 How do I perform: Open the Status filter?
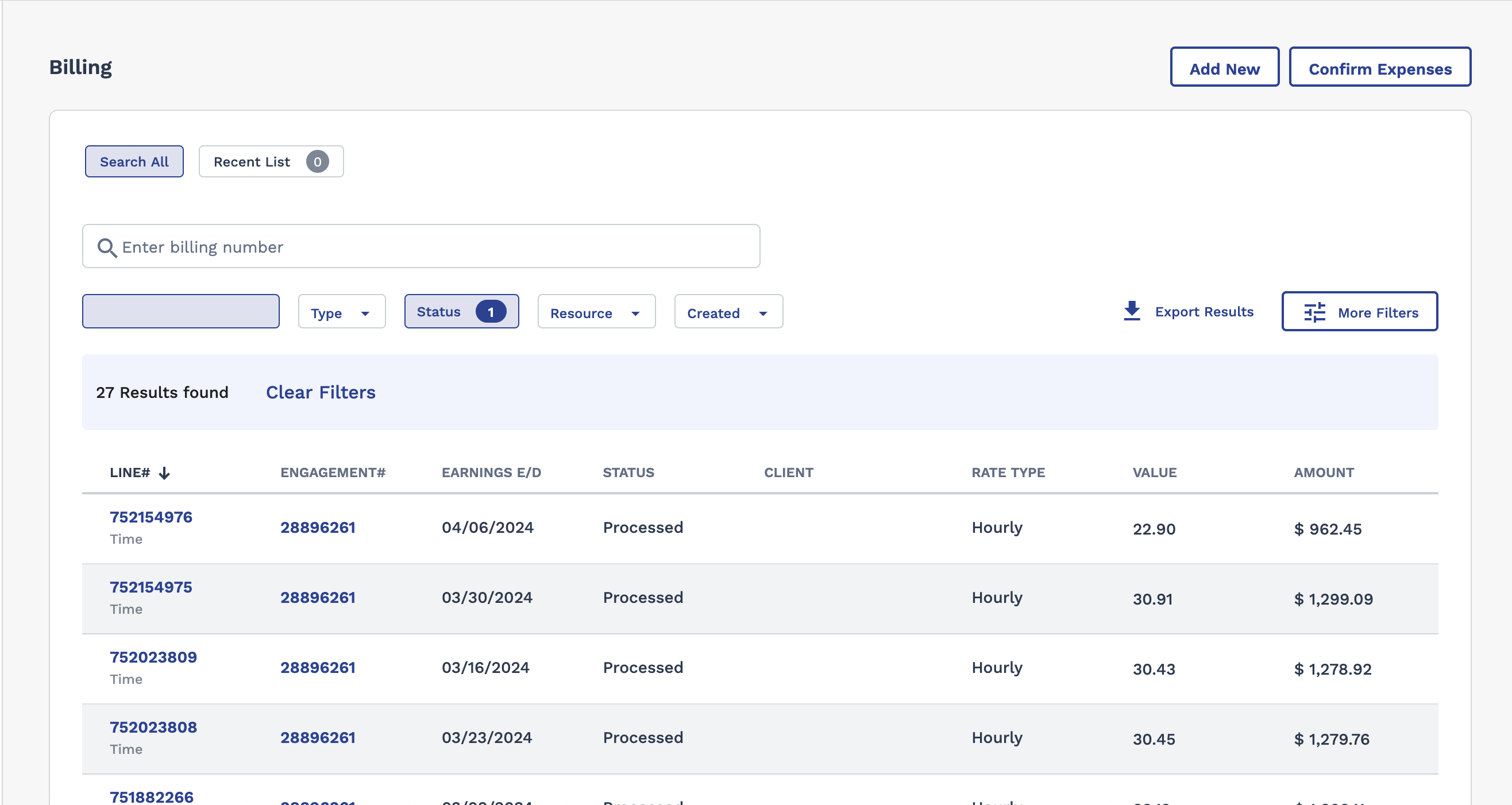tap(439, 312)
